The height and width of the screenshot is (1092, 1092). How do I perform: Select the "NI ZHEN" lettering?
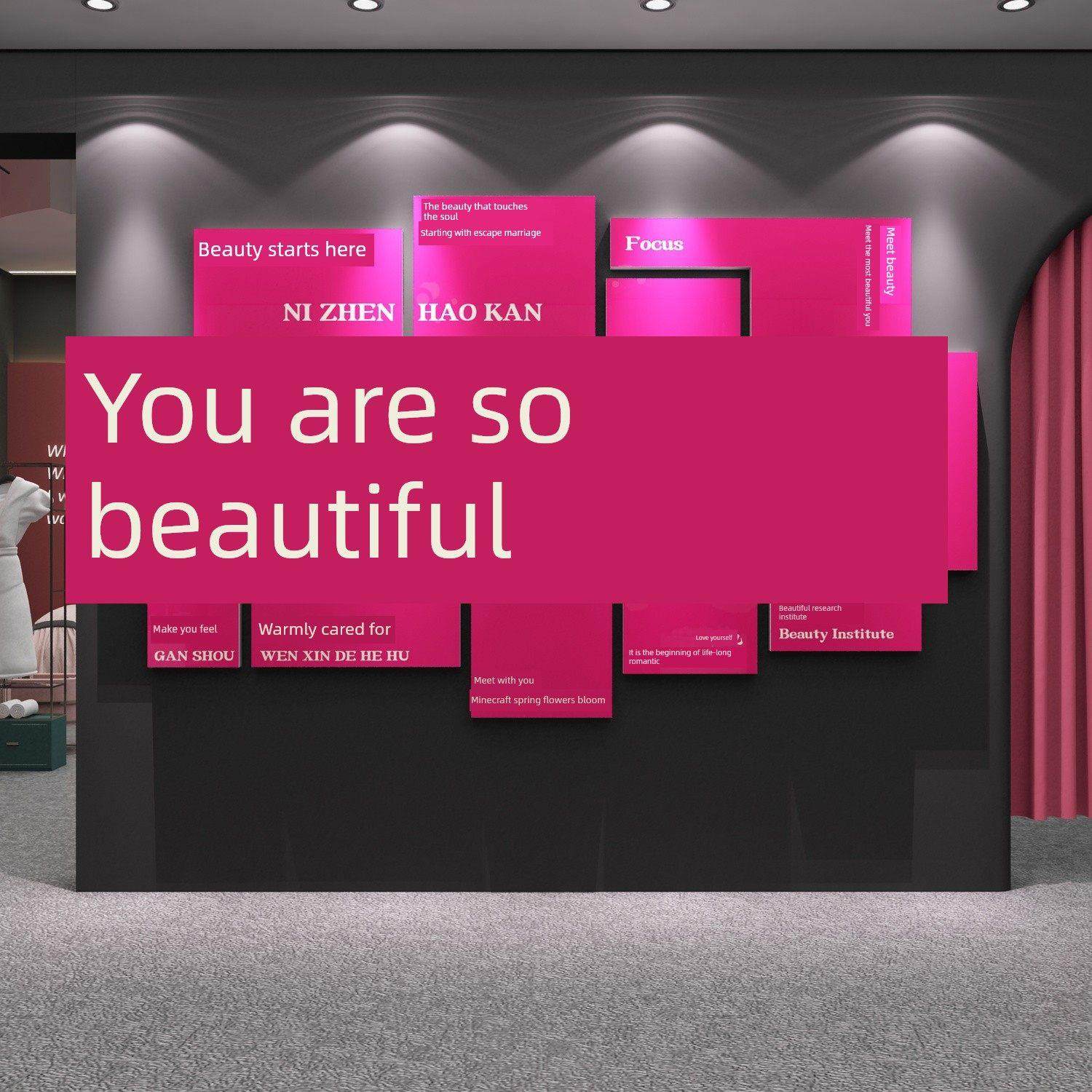339,313
